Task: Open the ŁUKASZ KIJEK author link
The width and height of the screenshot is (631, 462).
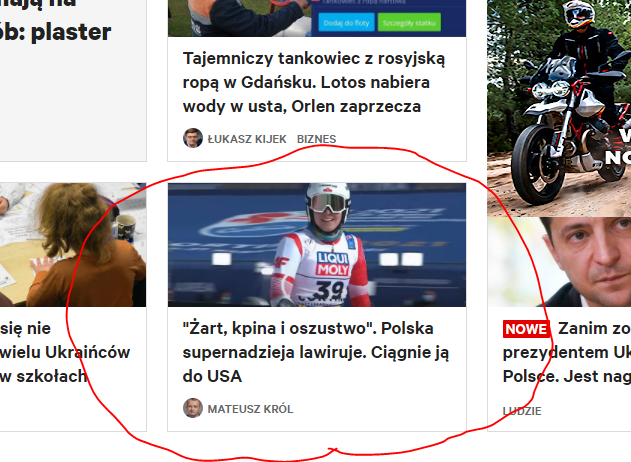Action: (x=247, y=139)
